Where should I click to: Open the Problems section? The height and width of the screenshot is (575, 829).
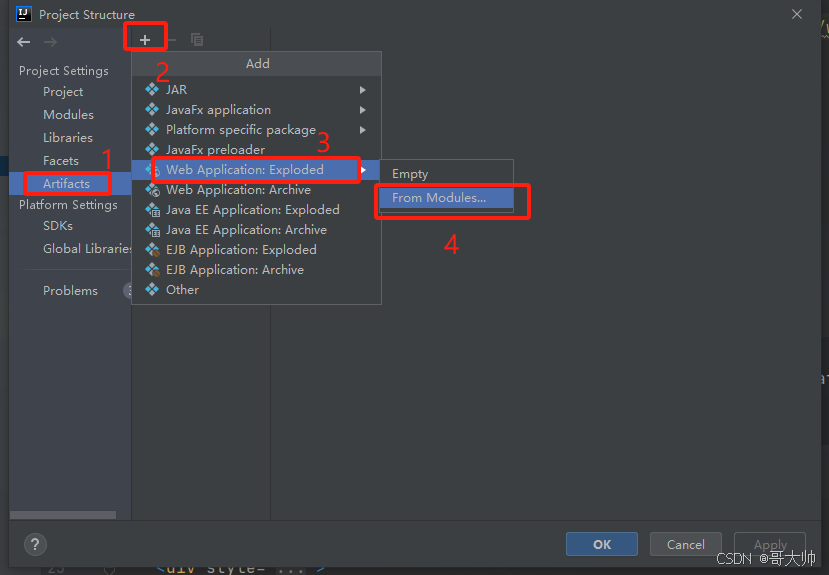[x=70, y=291]
